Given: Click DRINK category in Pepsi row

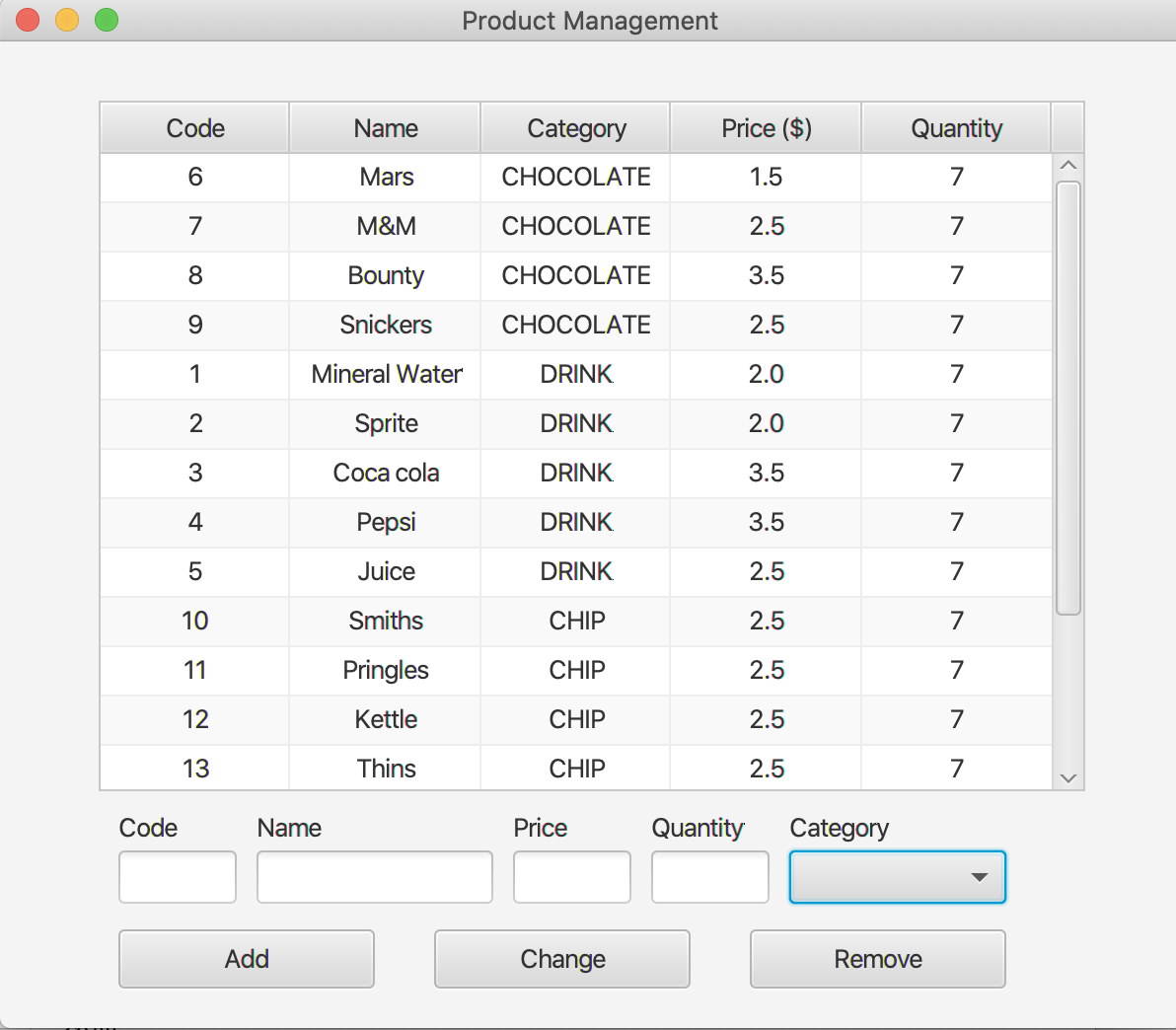Looking at the screenshot, I should (x=576, y=522).
